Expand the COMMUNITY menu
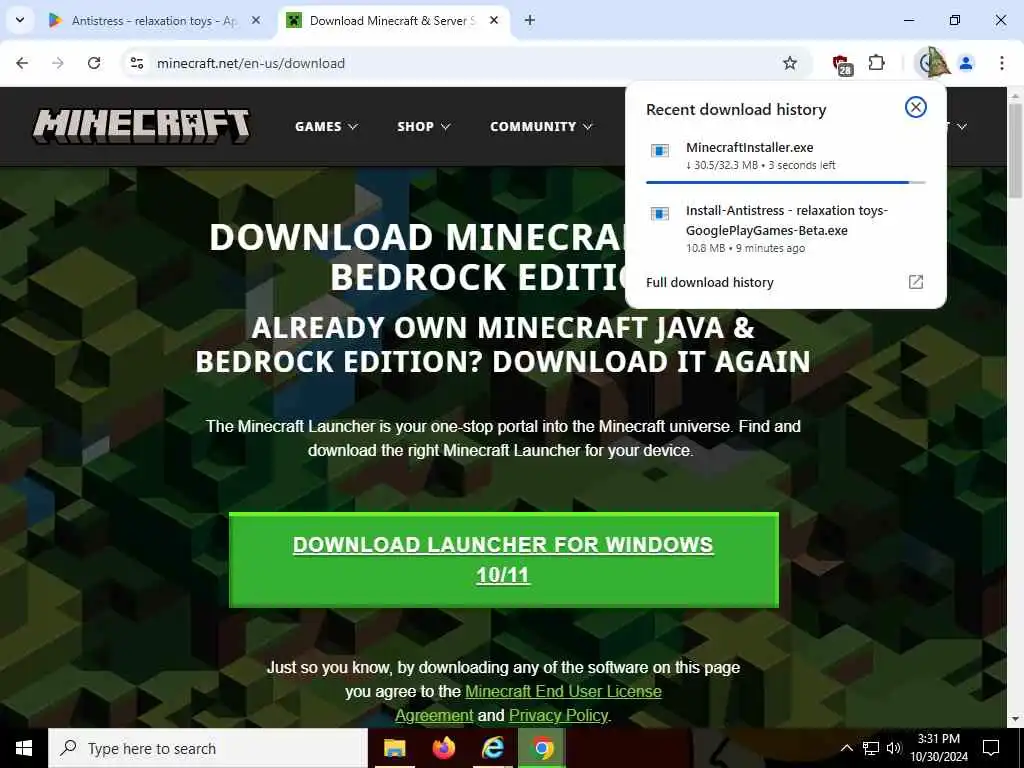Viewport: 1024px width, 768px height. 541,127
